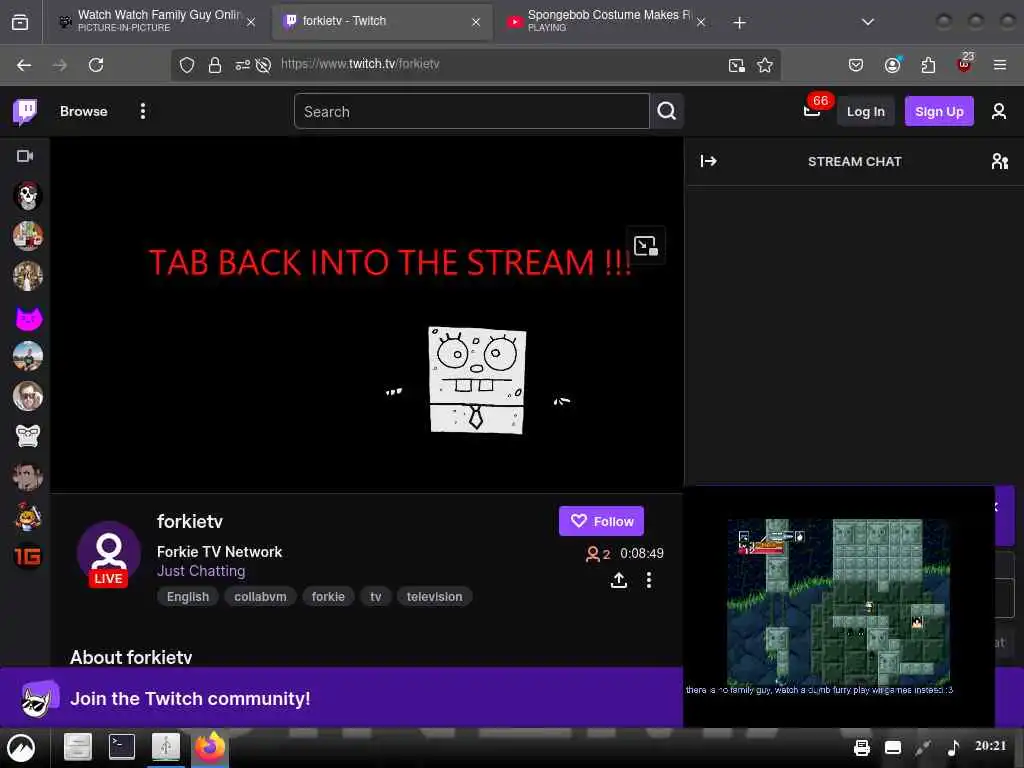This screenshot has width=1024, height=768.
Task: Open the music note tray icon
Action: (x=953, y=748)
